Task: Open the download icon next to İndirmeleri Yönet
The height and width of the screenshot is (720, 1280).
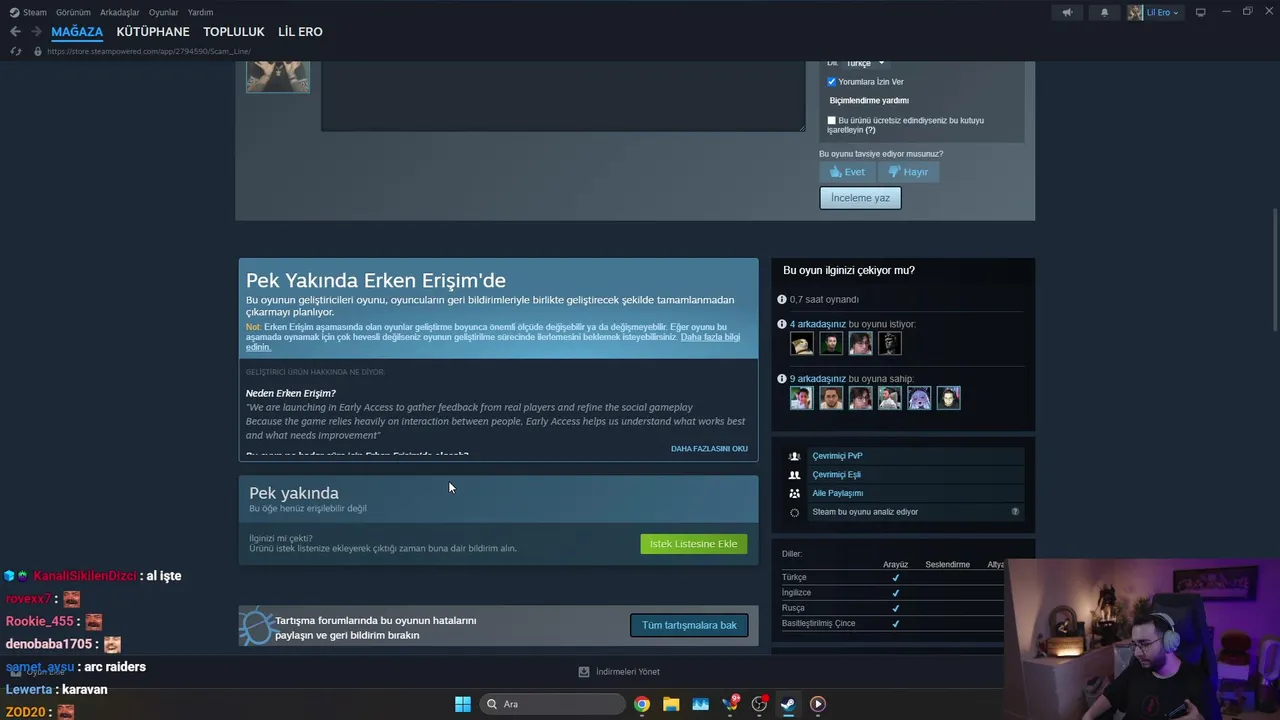Action: pyautogui.click(x=584, y=672)
